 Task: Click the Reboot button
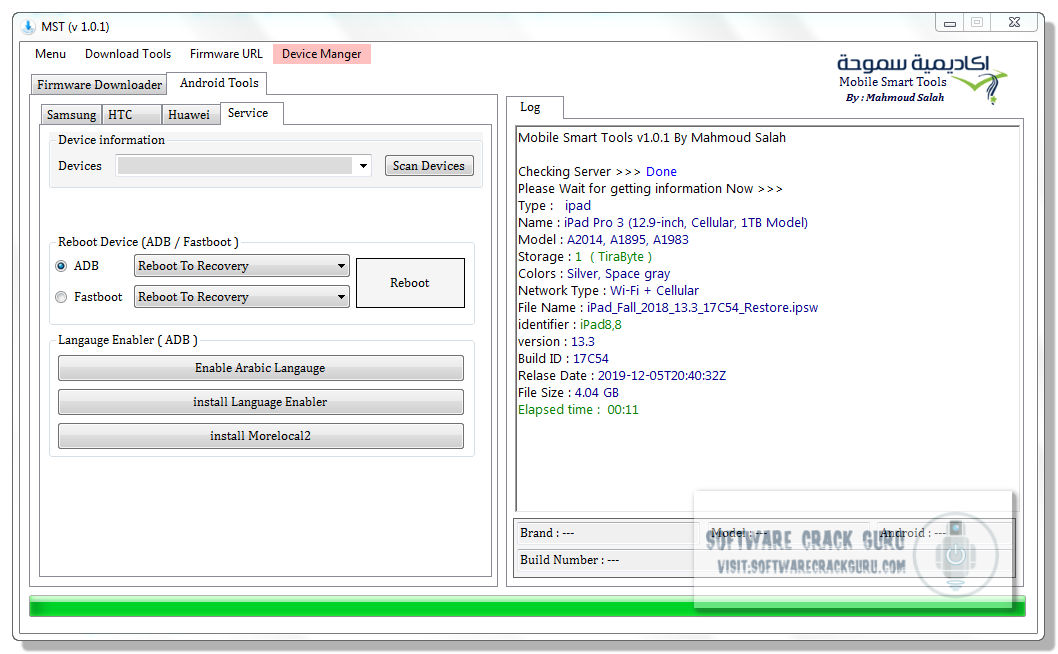[410, 283]
